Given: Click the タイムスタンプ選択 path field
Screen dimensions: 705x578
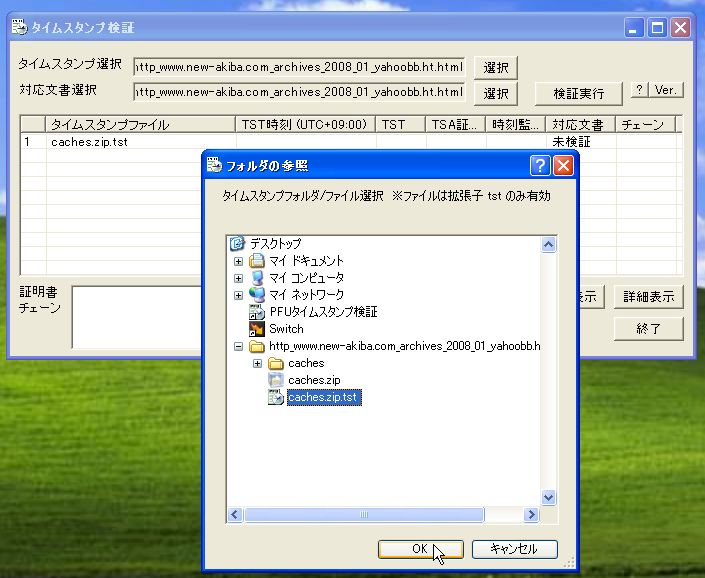Looking at the screenshot, I should click(299, 67).
